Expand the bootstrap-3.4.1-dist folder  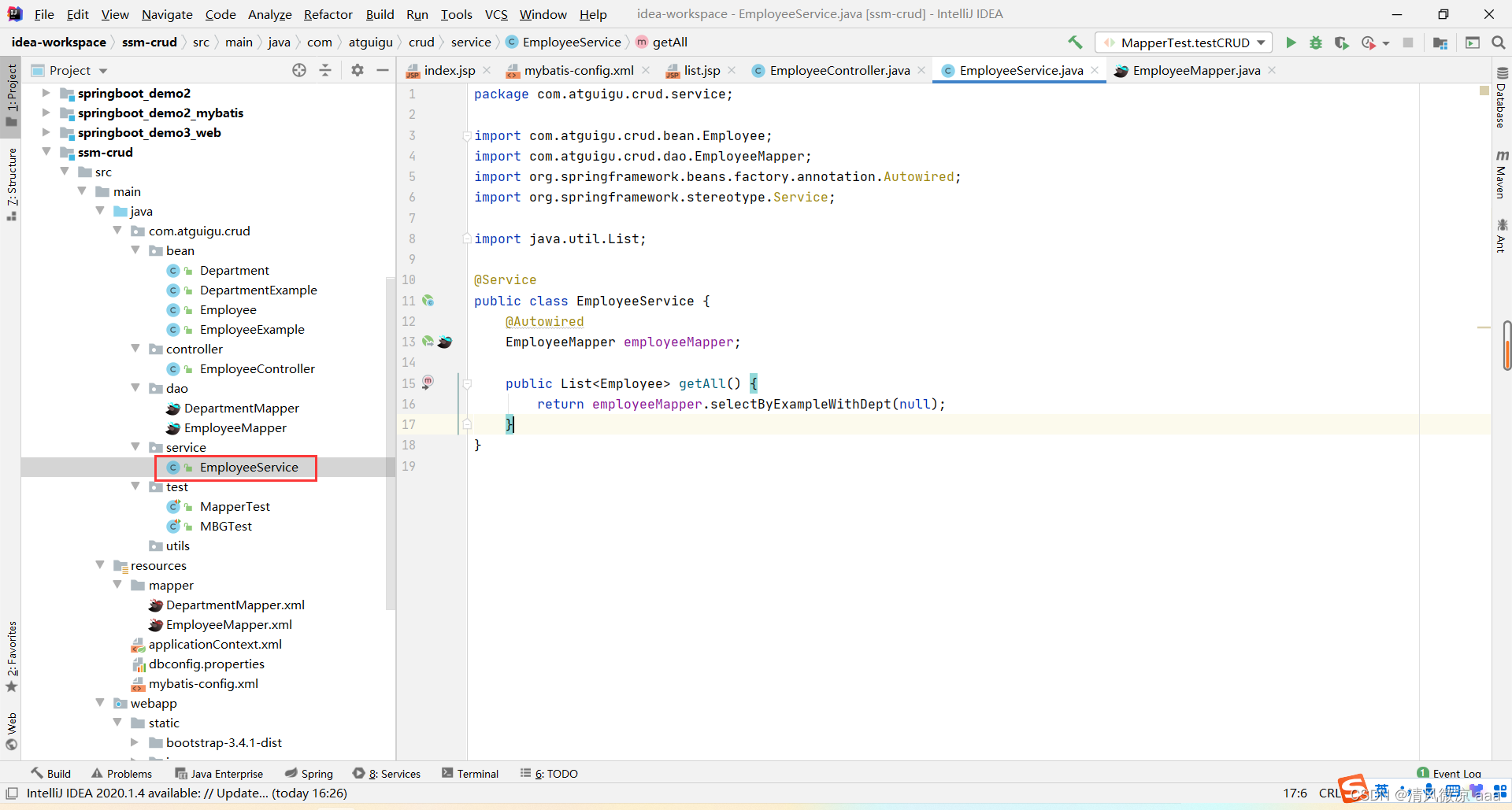click(135, 742)
